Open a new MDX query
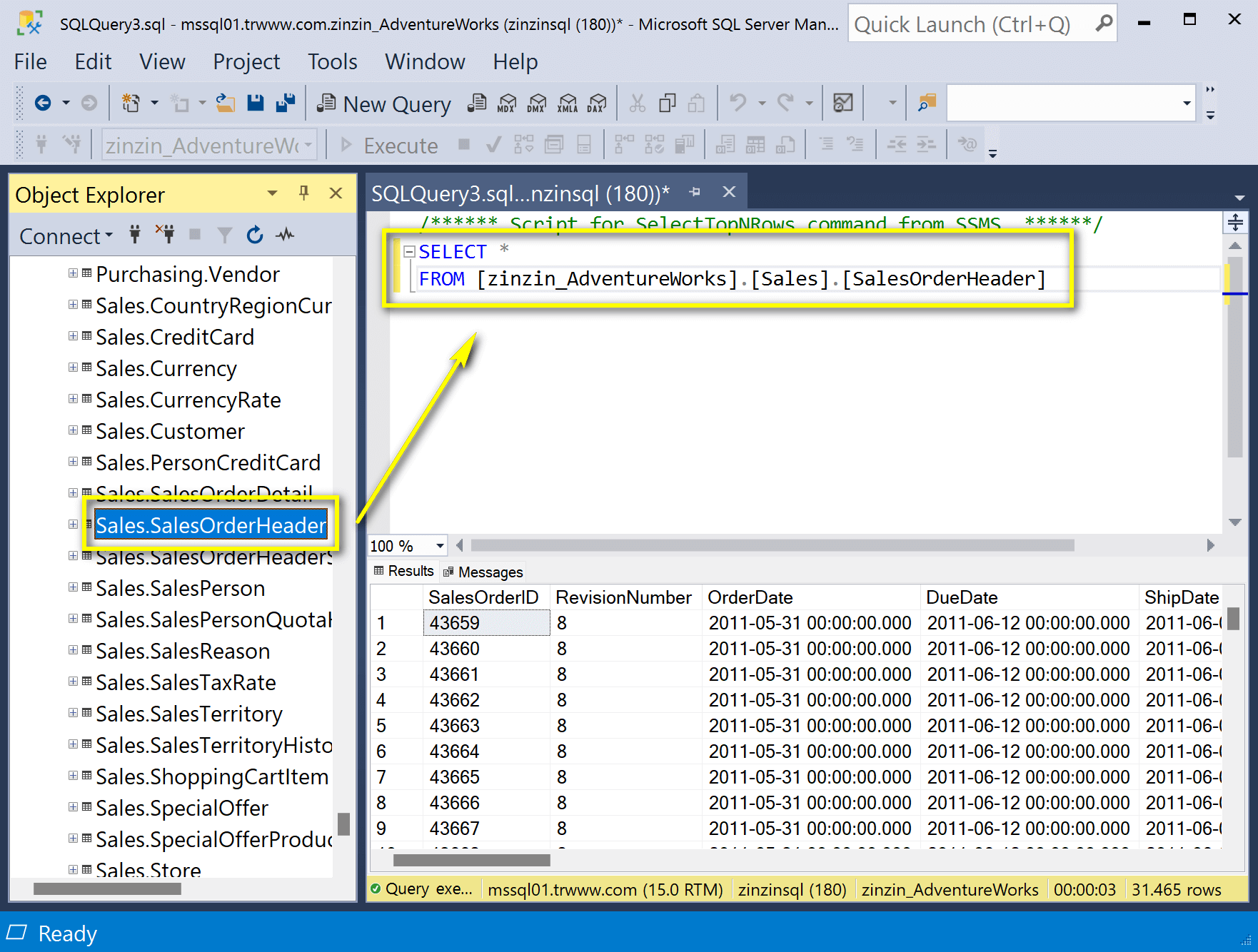1258x952 pixels. 507,103
